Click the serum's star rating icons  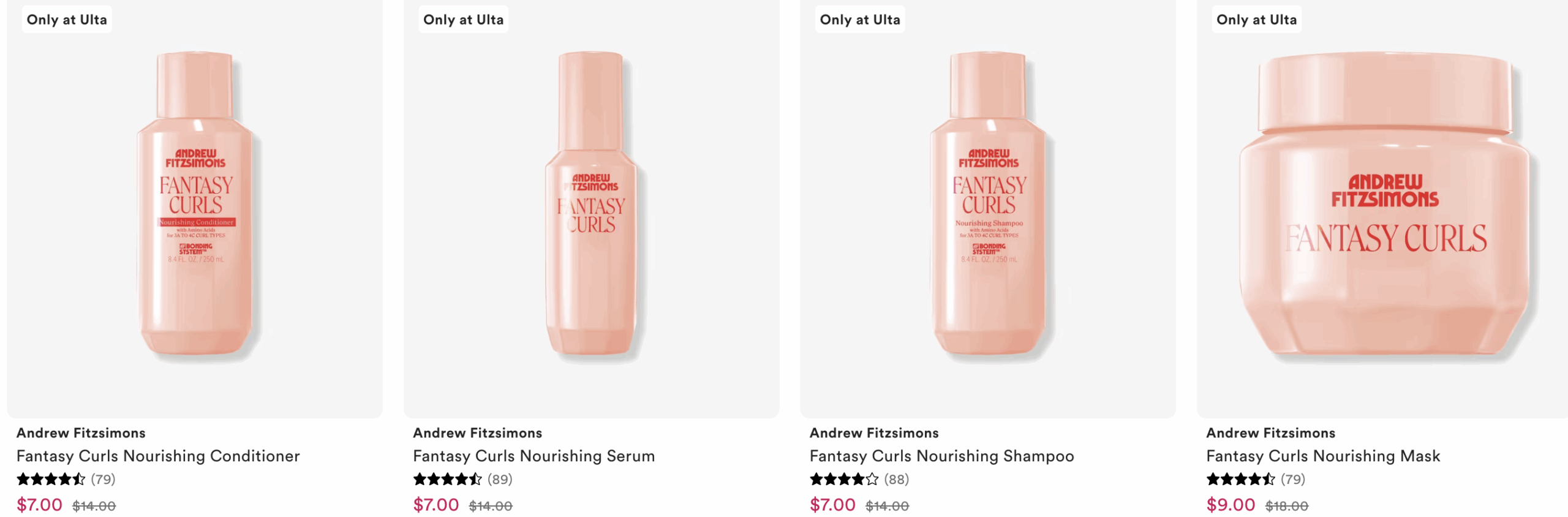click(447, 479)
